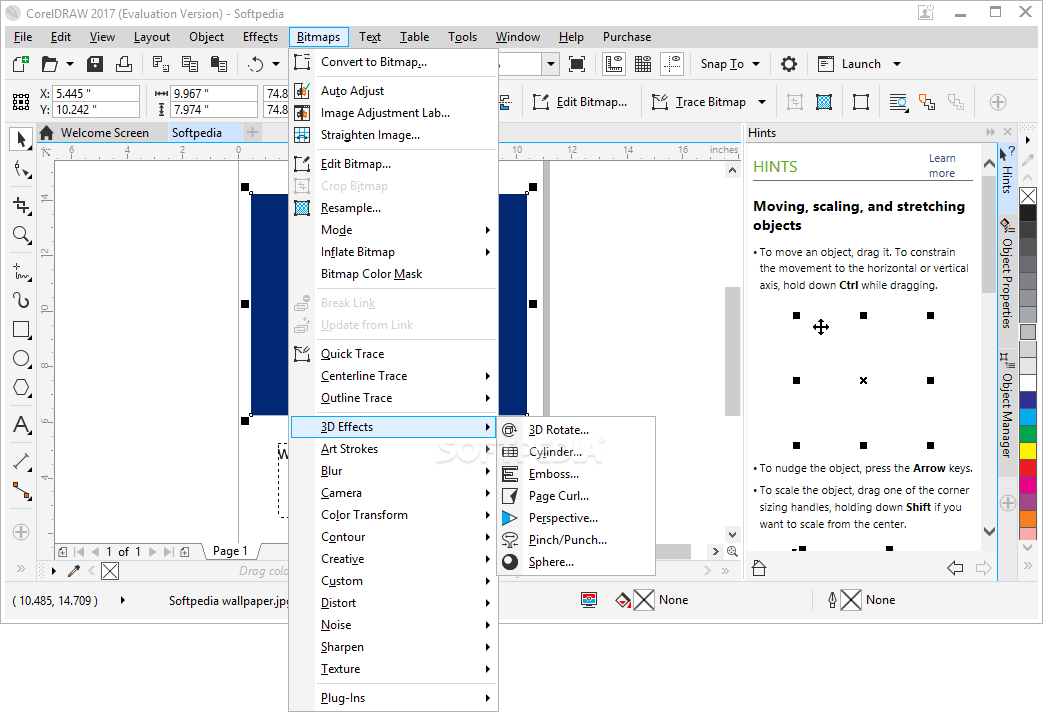The width and height of the screenshot is (1043, 712).
Task: Open the Effects menu
Action: pos(260,37)
